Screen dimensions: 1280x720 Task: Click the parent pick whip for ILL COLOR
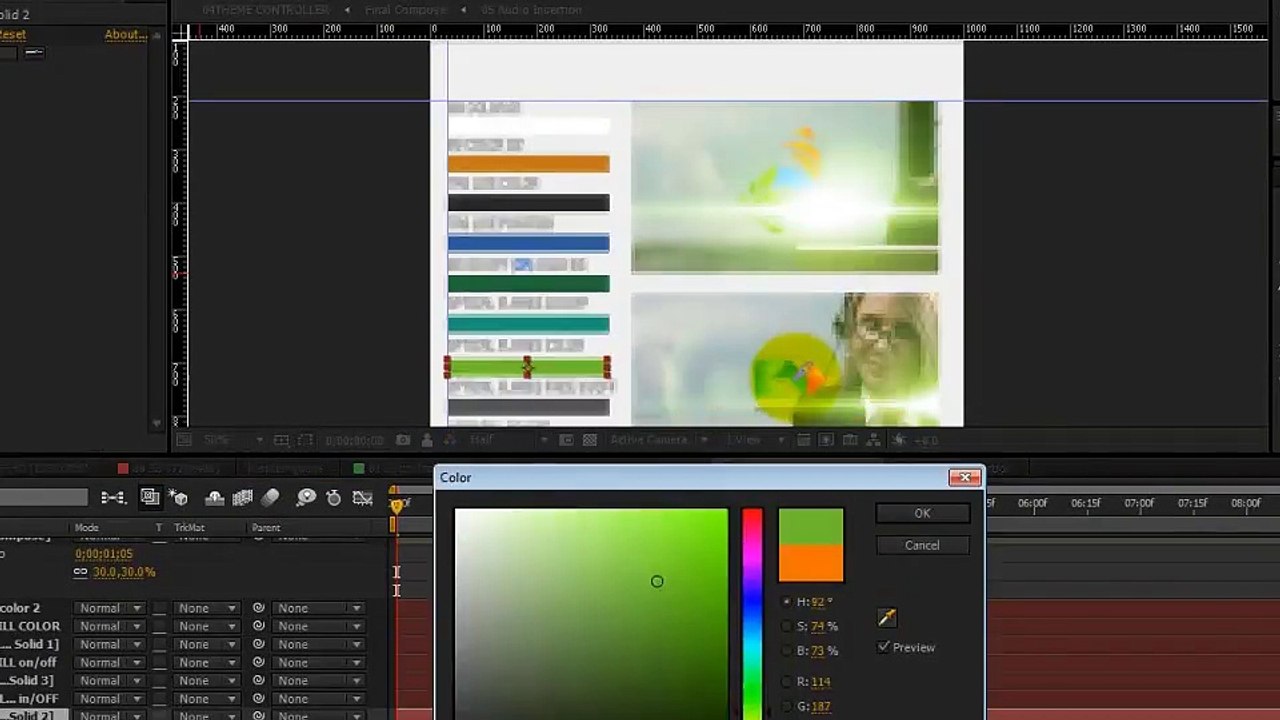pyautogui.click(x=258, y=626)
